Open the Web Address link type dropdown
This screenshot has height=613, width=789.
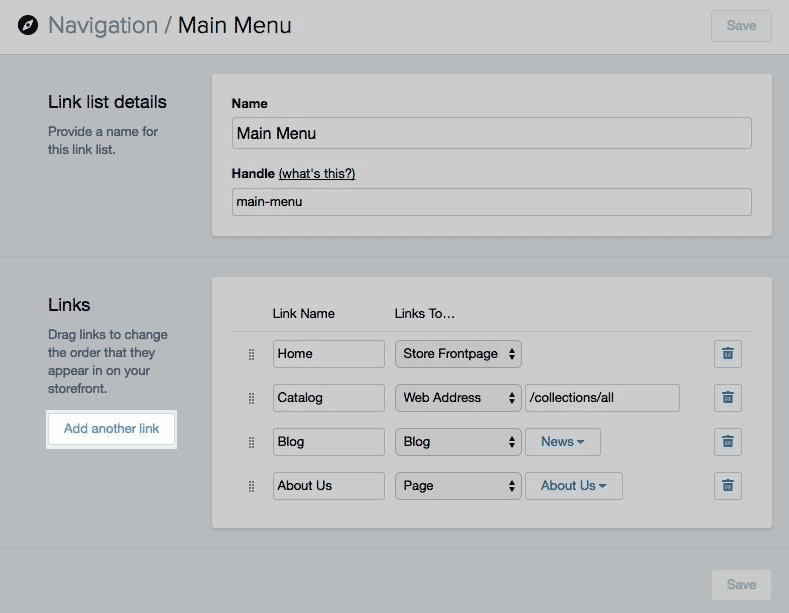(x=458, y=397)
